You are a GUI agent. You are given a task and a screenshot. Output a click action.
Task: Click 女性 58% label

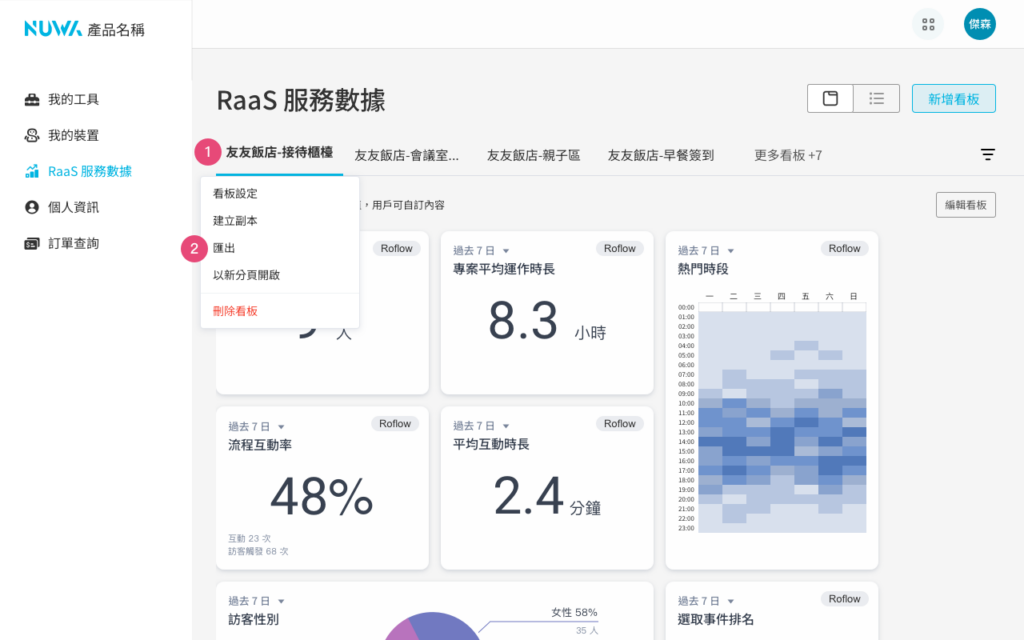574,613
